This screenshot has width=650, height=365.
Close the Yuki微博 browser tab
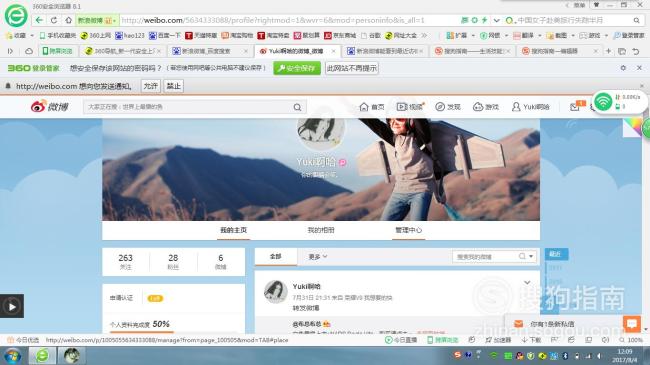333,51
